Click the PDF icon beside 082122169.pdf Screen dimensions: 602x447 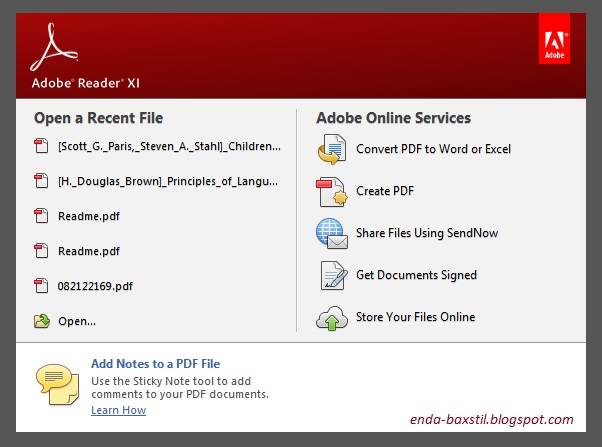tap(41, 286)
